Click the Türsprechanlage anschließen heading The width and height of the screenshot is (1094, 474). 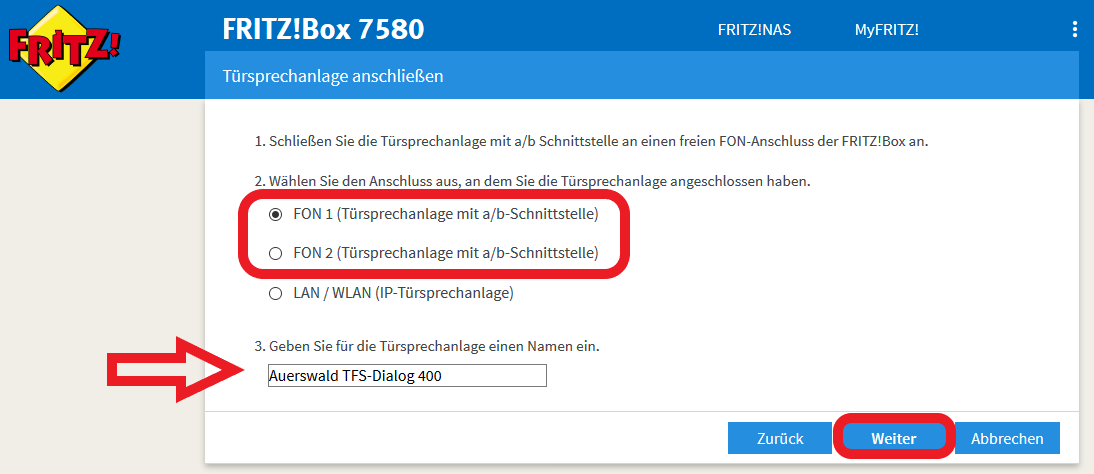(x=332, y=76)
